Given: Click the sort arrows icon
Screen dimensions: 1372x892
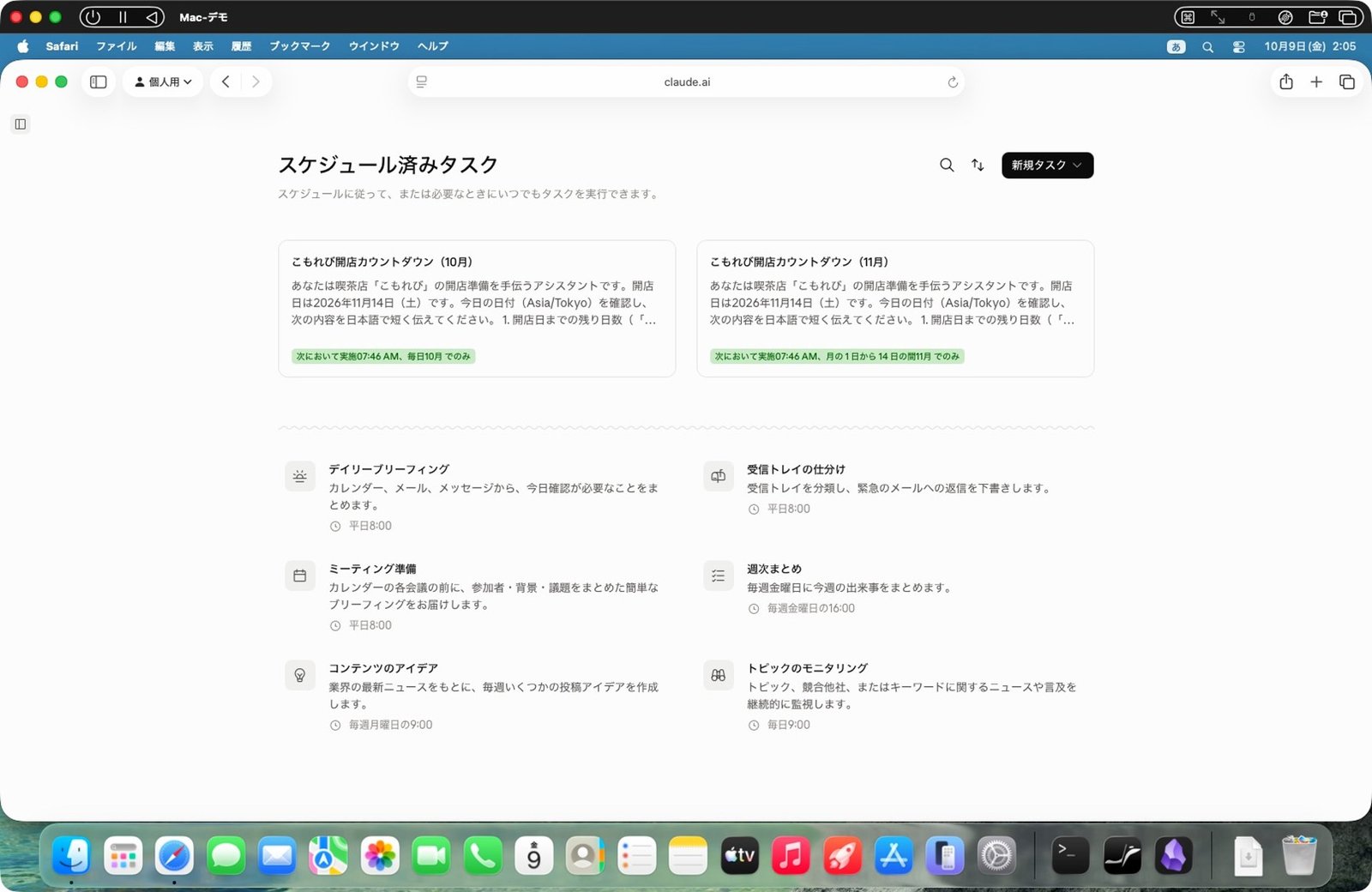Looking at the screenshot, I should pos(978,165).
